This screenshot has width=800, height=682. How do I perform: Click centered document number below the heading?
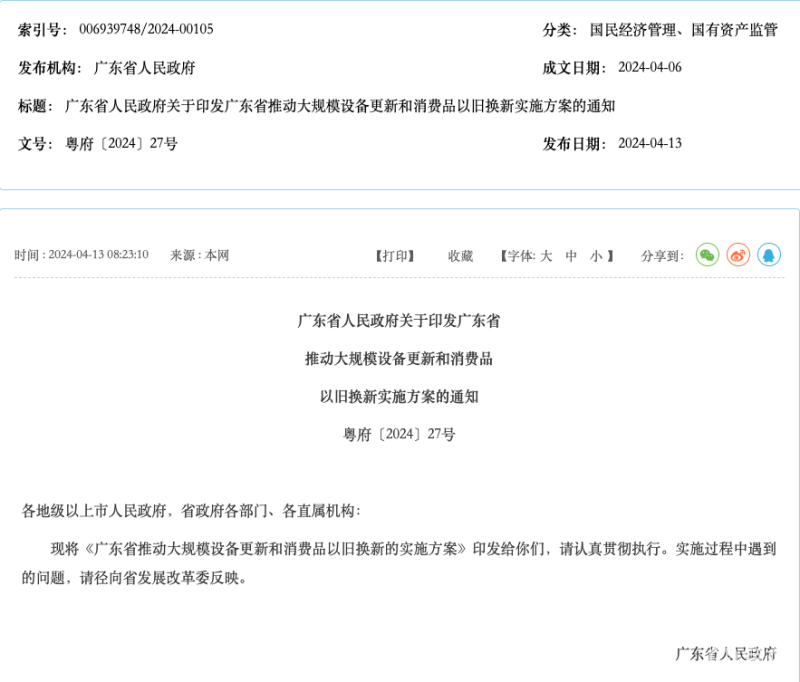[x=399, y=434]
